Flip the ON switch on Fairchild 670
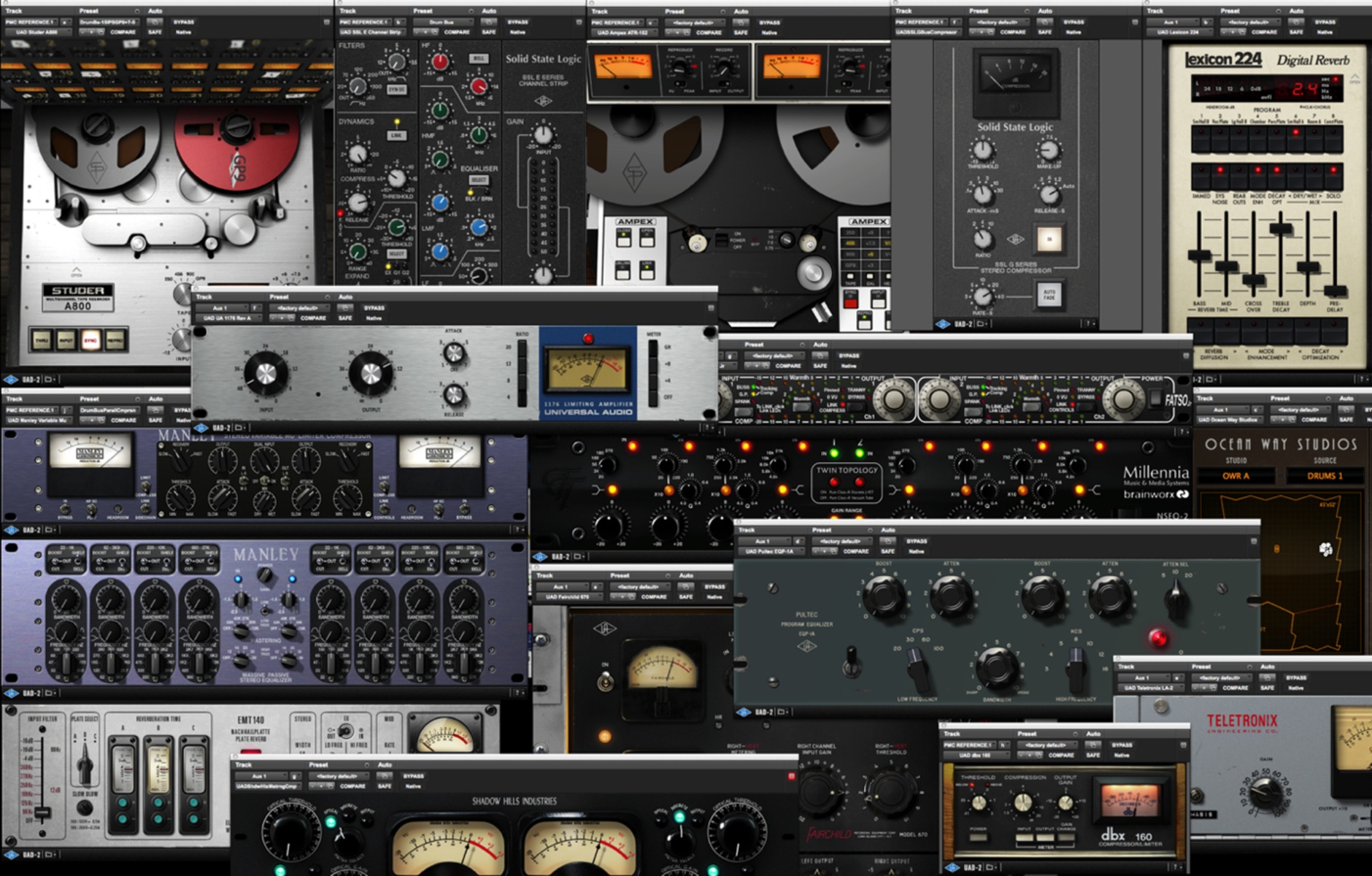This screenshot has height=876, width=1372. (605, 681)
